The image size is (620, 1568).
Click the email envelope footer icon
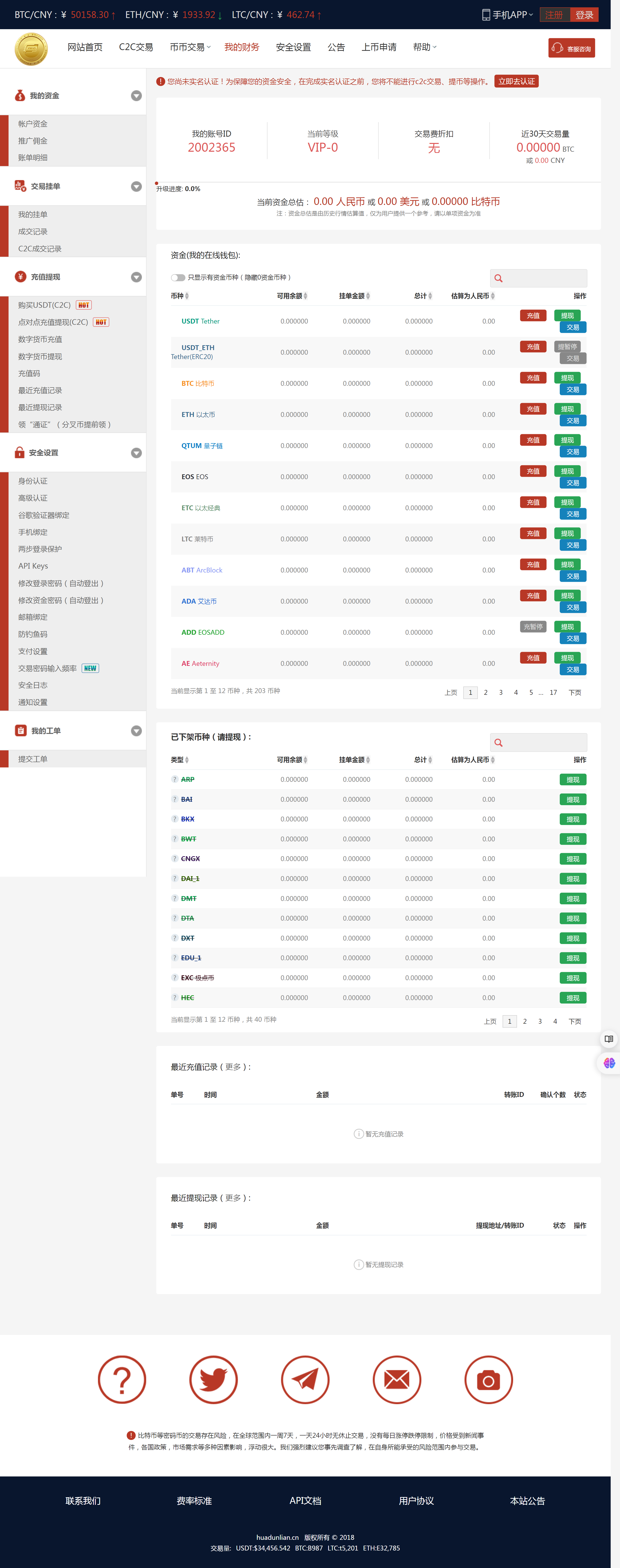pyautogui.click(x=397, y=1379)
